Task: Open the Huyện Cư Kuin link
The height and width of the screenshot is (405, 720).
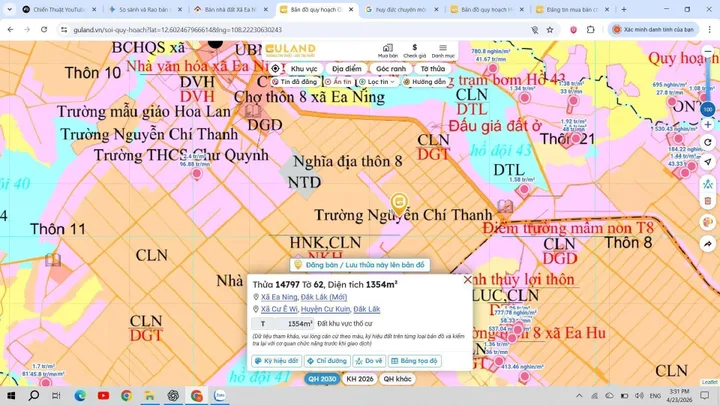Action: point(325,309)
